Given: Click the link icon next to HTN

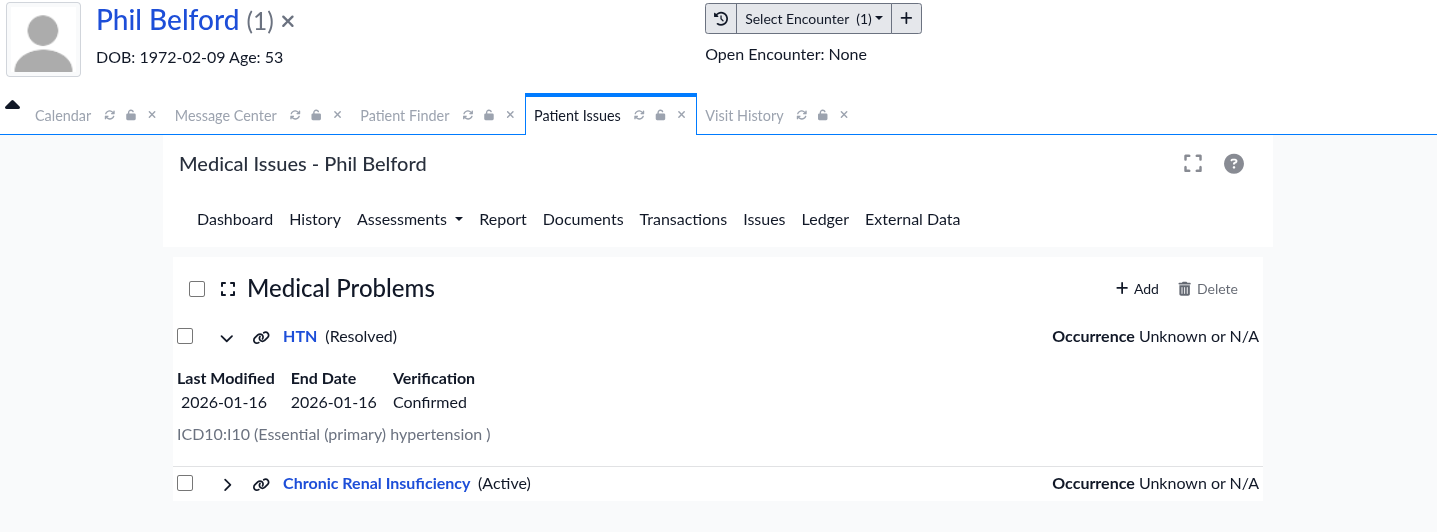Looking at the screenshot, I should 261,338.
